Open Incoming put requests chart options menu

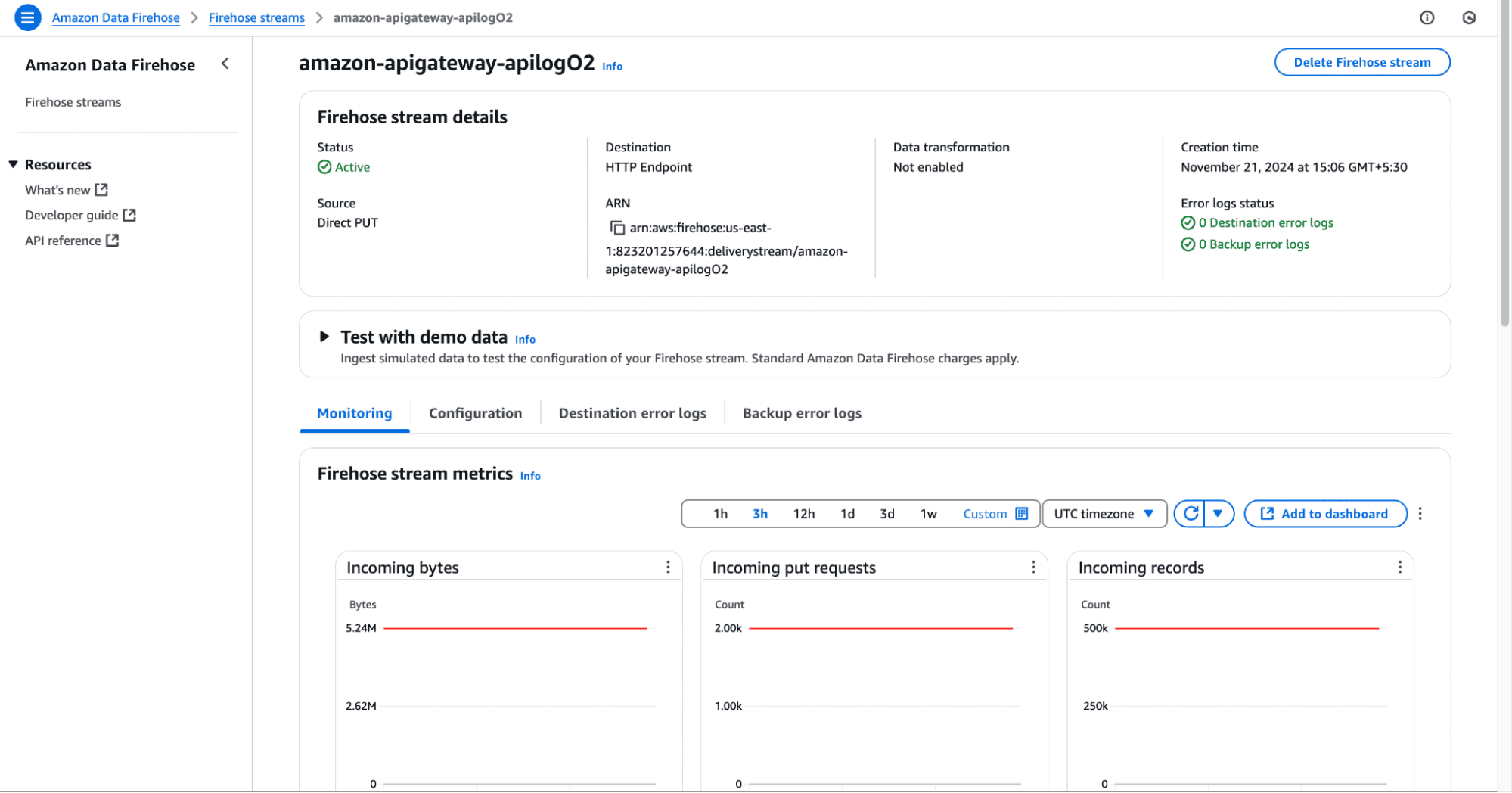tap(1033, 568)
